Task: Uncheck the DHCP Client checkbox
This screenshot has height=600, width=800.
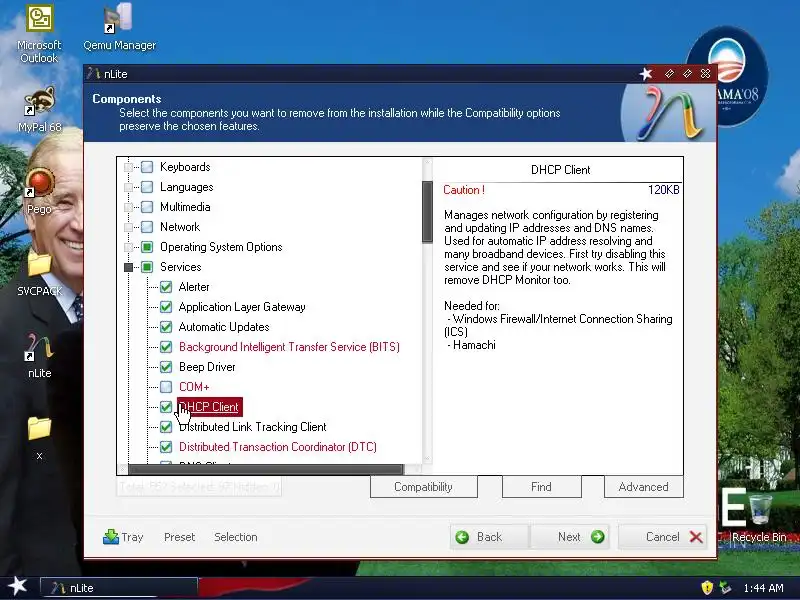Action: click(166, 407)
